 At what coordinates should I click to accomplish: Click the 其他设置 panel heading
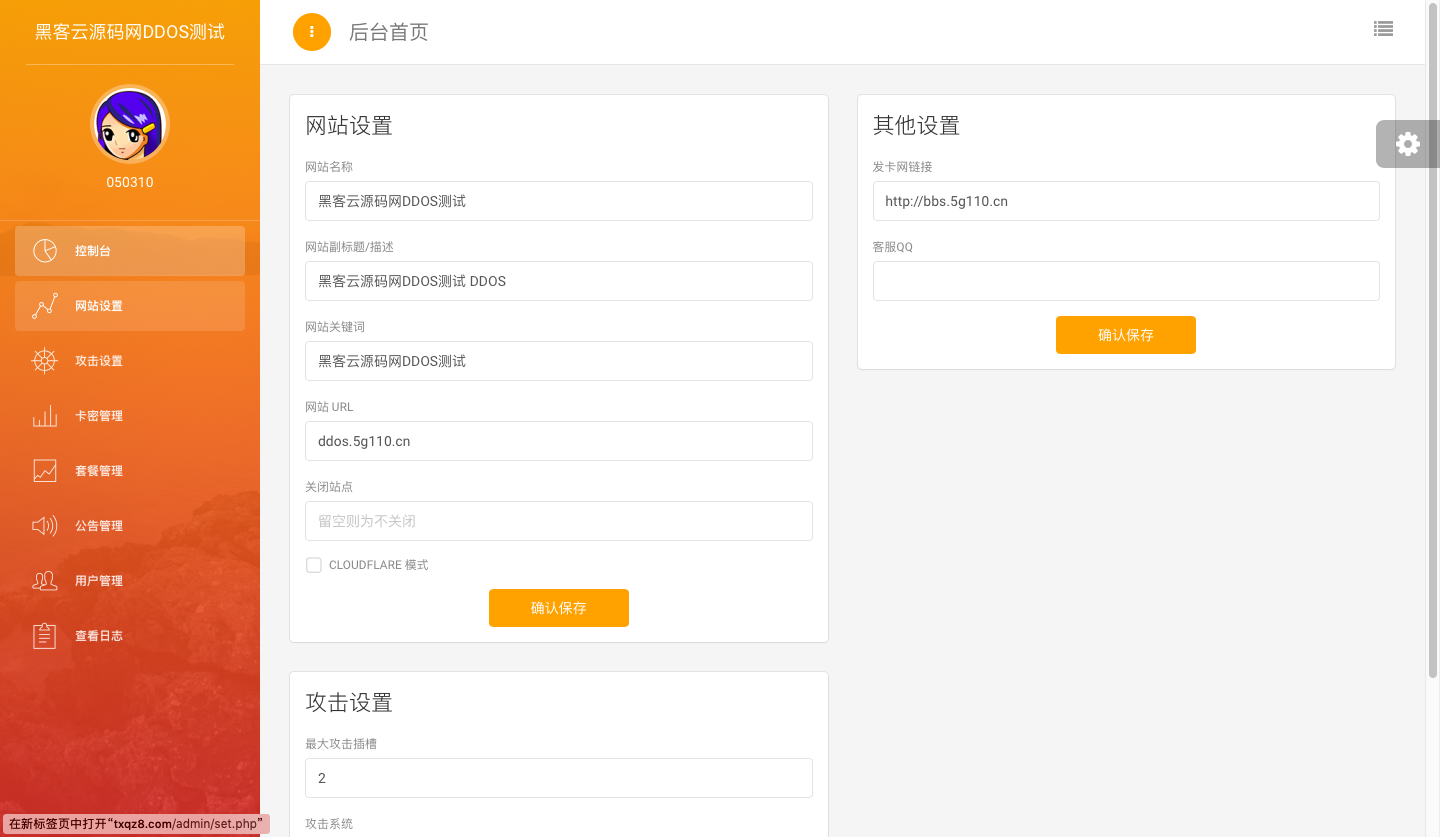click(916, 125)
